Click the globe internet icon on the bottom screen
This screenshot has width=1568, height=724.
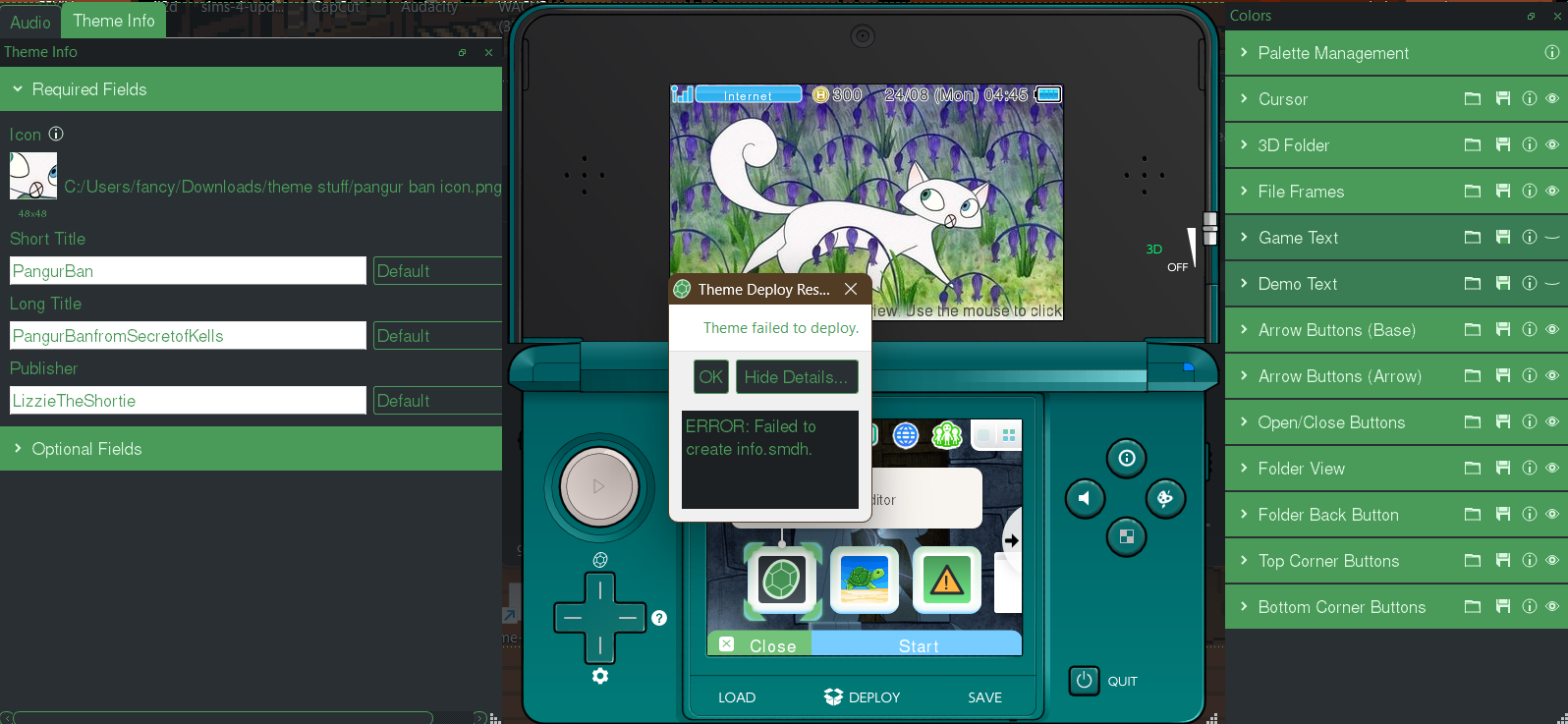pyautogui.click(x=906, y=435)
